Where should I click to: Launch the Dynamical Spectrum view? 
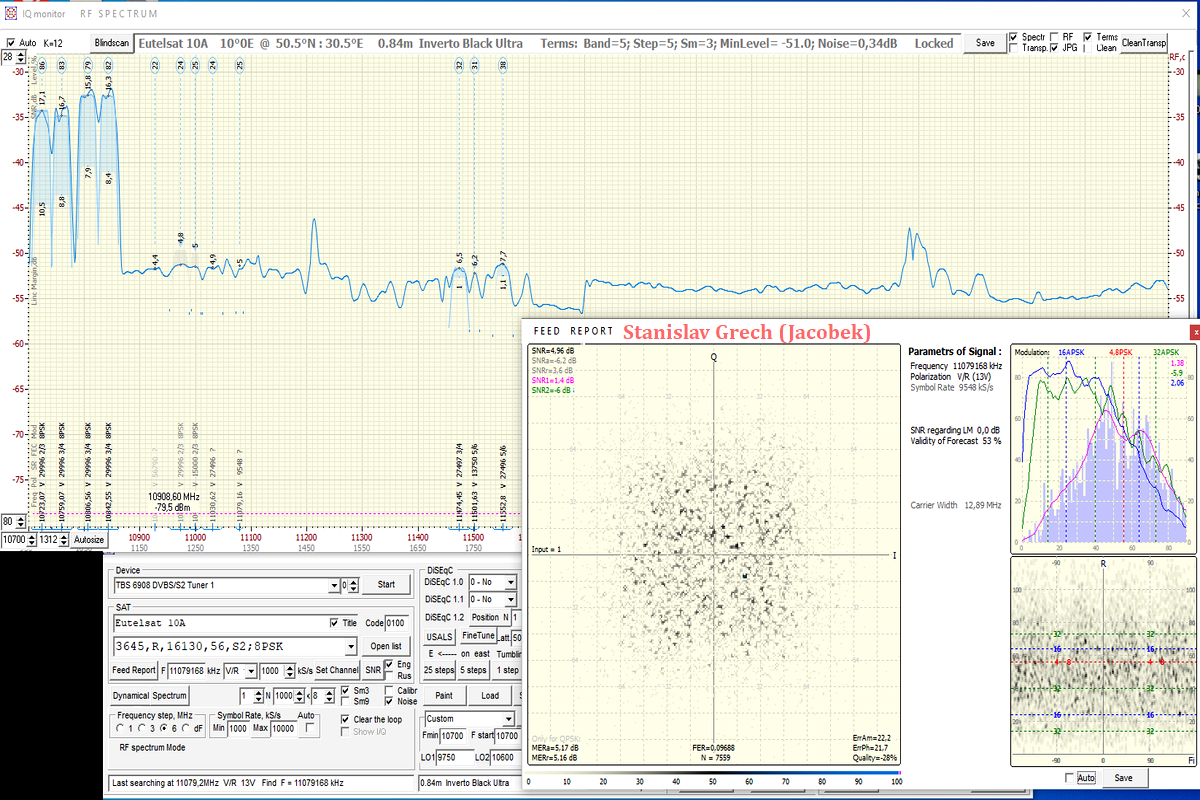click(149, 696)
